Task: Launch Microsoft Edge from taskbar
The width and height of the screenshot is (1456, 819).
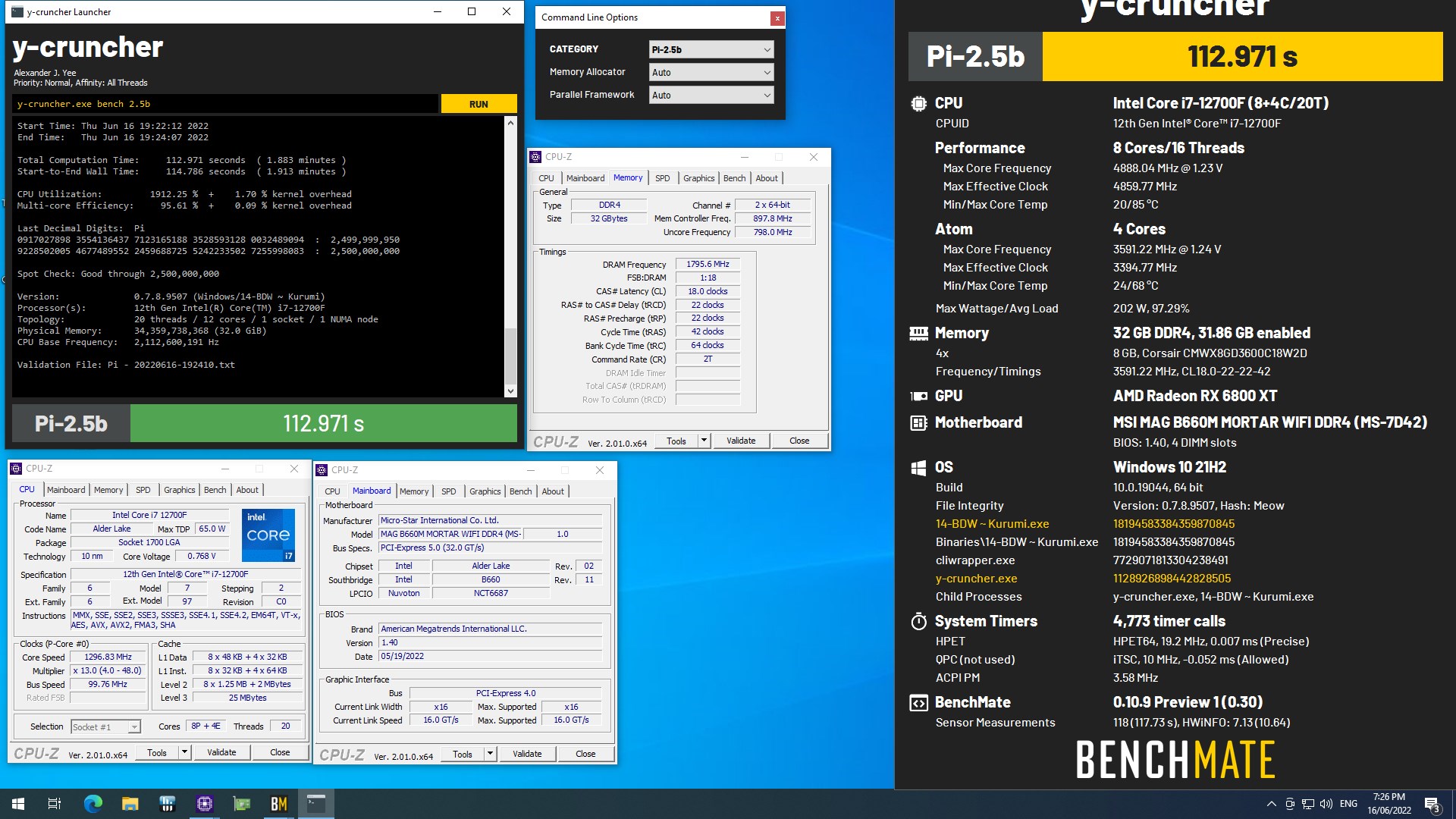Action: (x=93, y=804)
